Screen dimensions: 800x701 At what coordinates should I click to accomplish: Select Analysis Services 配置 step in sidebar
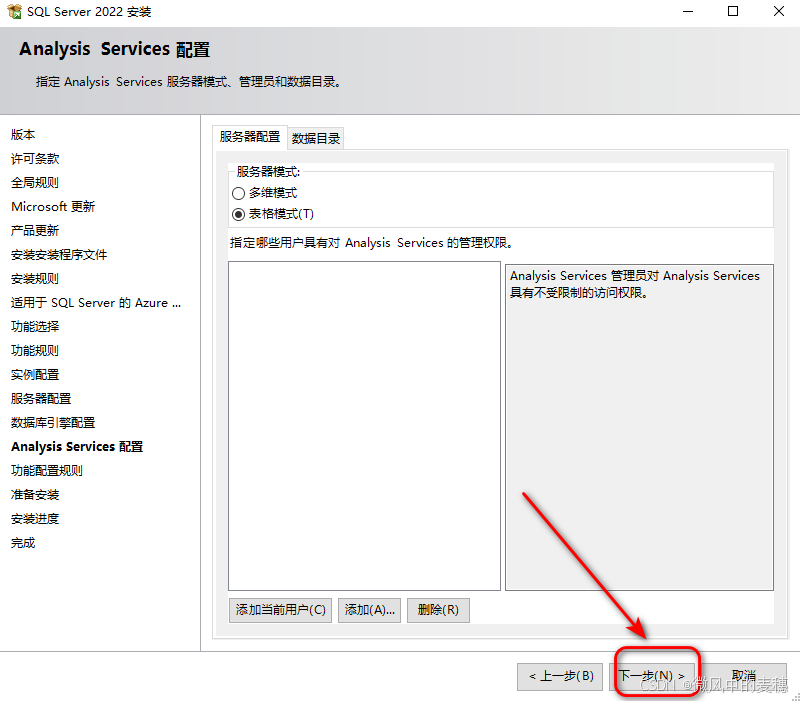tap(77, 446)
